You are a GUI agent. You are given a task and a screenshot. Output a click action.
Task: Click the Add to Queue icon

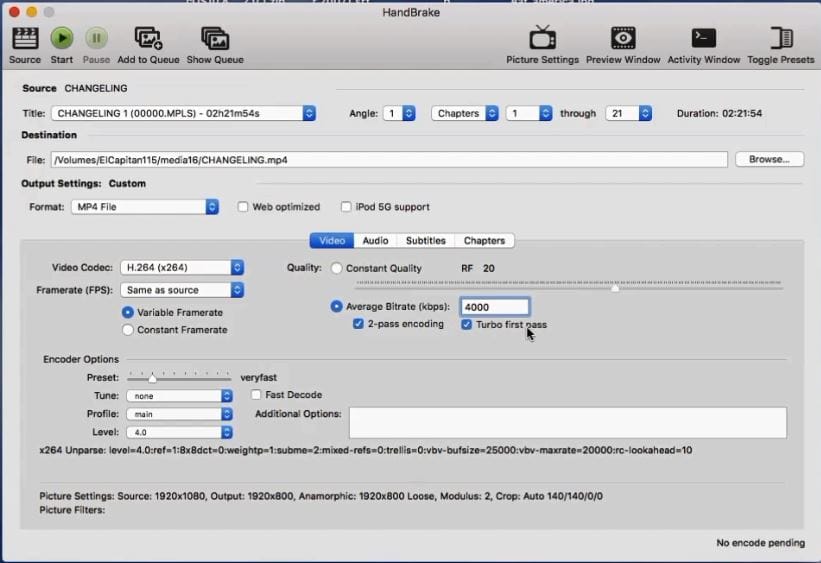(148, 39)
